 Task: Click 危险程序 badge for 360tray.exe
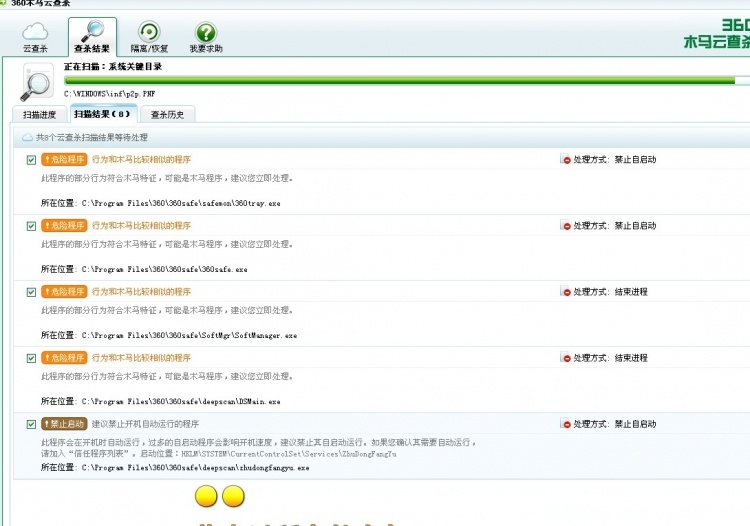pyautogui.click(x=64, y=159)
